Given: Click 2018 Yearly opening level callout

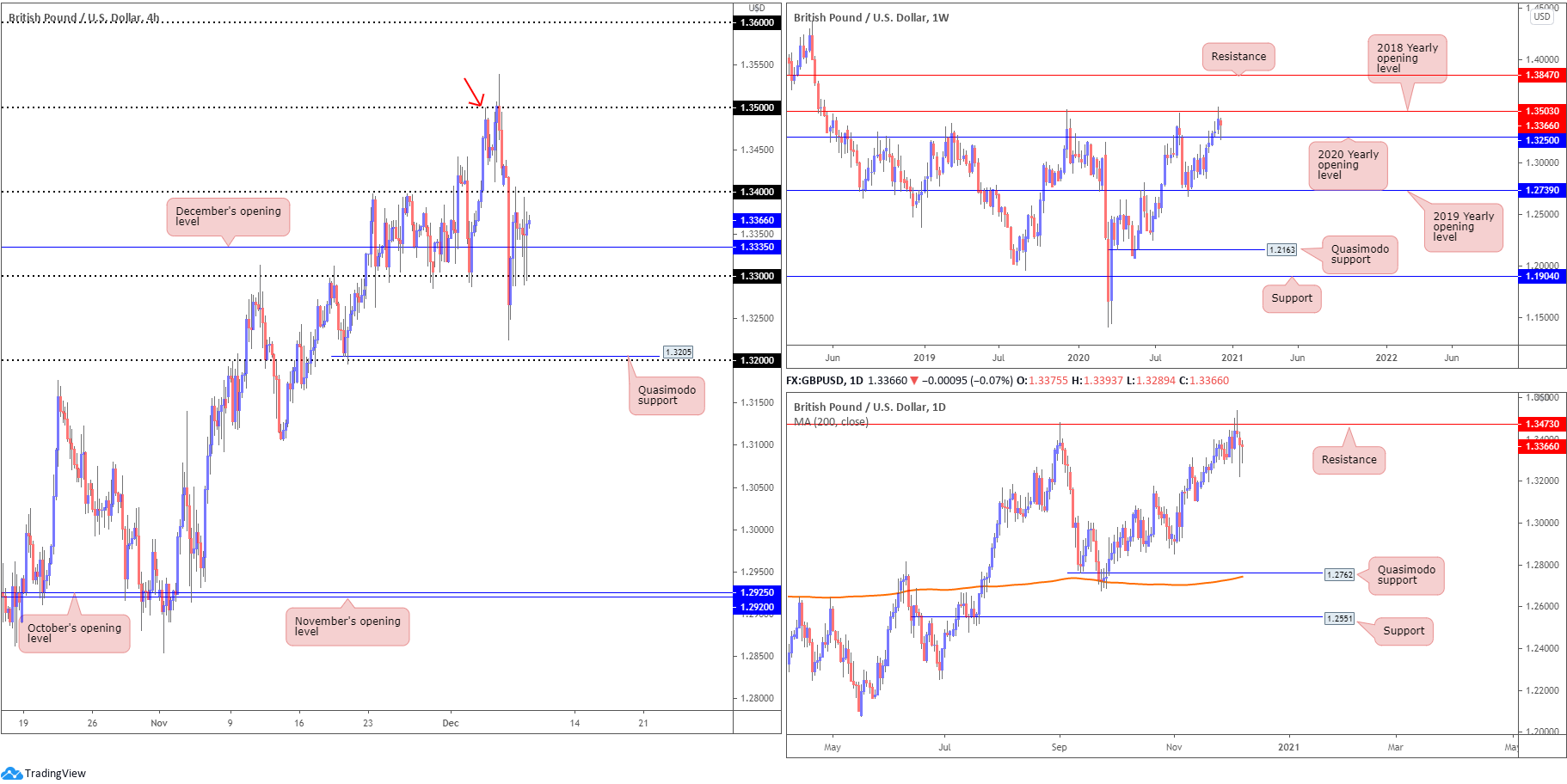Looking at the screenshot, I should pos(1407,58).
